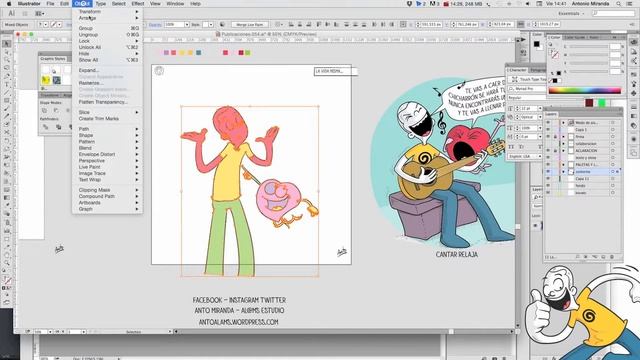Select the Line Segment tool
The height and width of the screenshot is (360, 640).
coord(7,93)
